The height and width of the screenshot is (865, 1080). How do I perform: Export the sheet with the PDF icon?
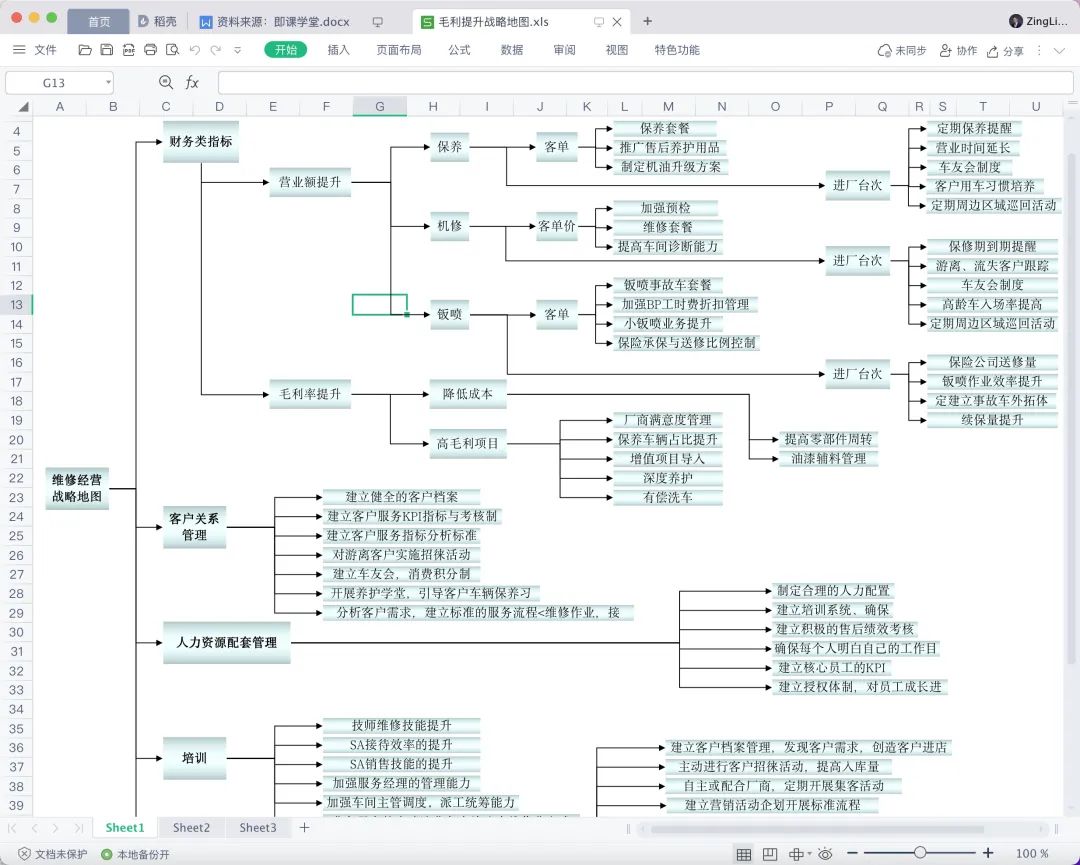tap(128, 49)
